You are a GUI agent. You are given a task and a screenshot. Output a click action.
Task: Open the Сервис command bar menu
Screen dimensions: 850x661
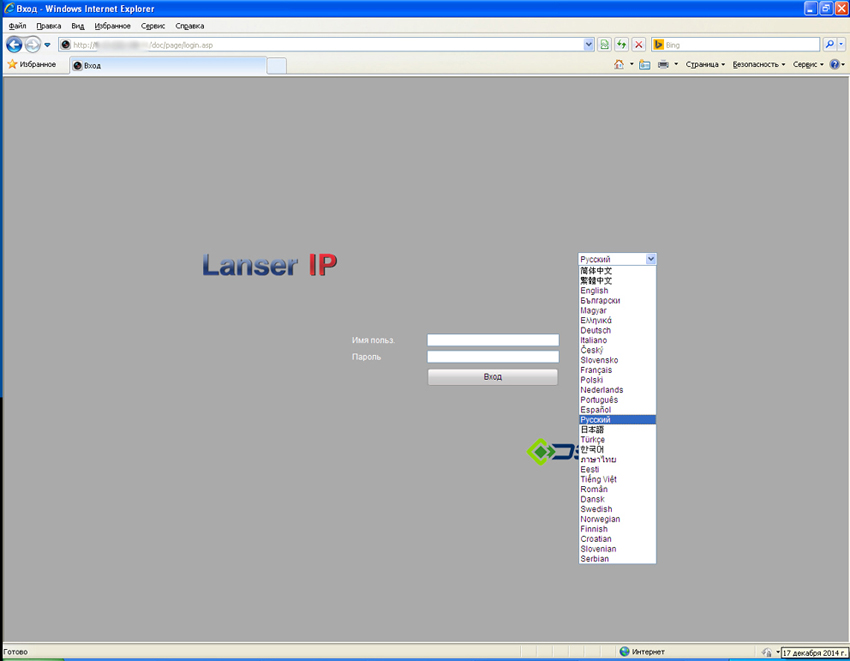tap(808, 65)
